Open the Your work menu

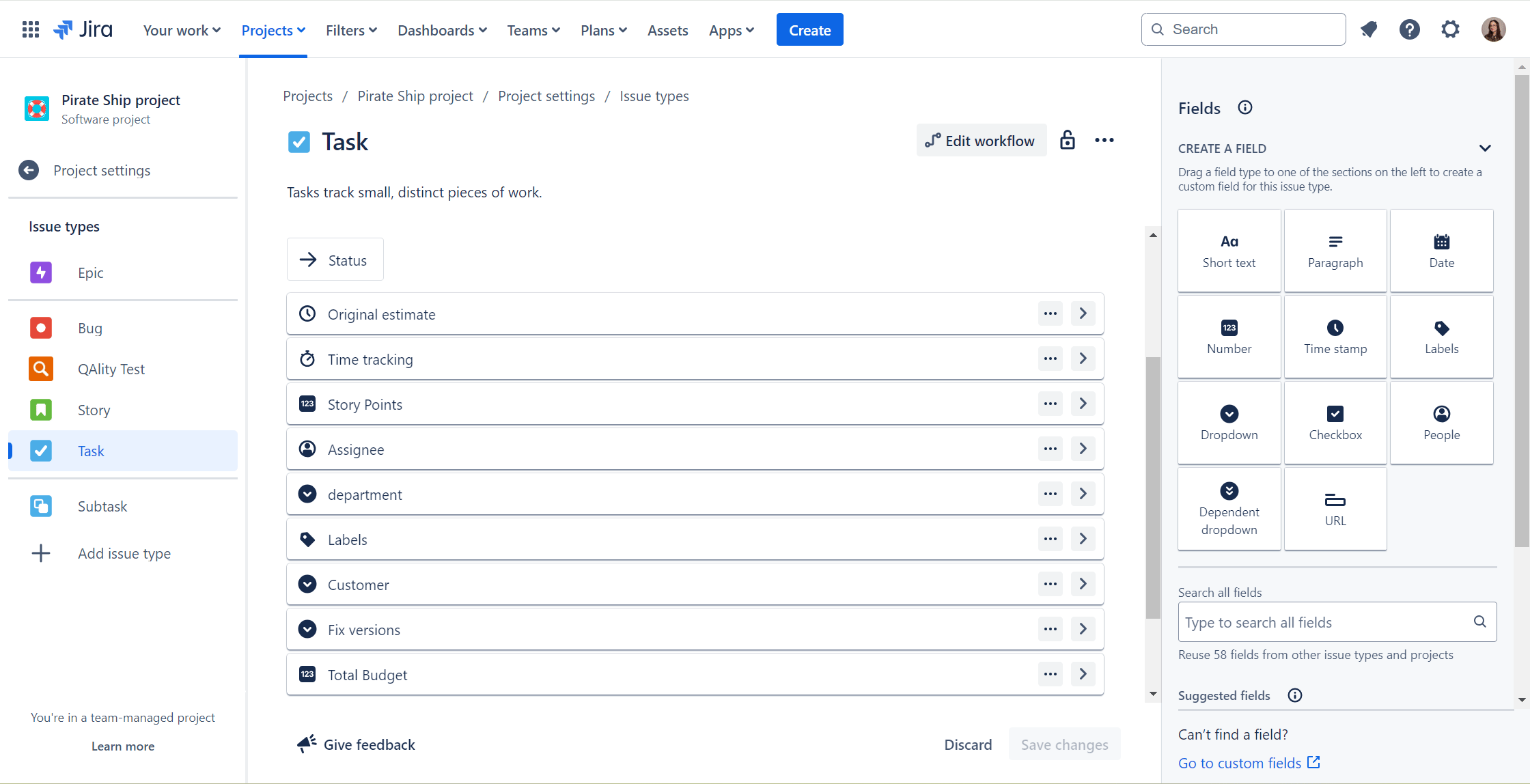tap(182, 30)
